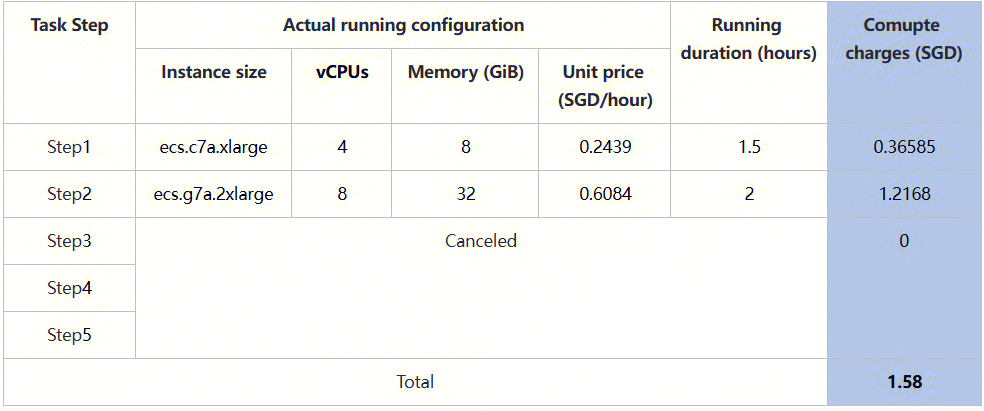Select the Running duration (hours) header
984x411 pixels.
[x=748, y=39]
